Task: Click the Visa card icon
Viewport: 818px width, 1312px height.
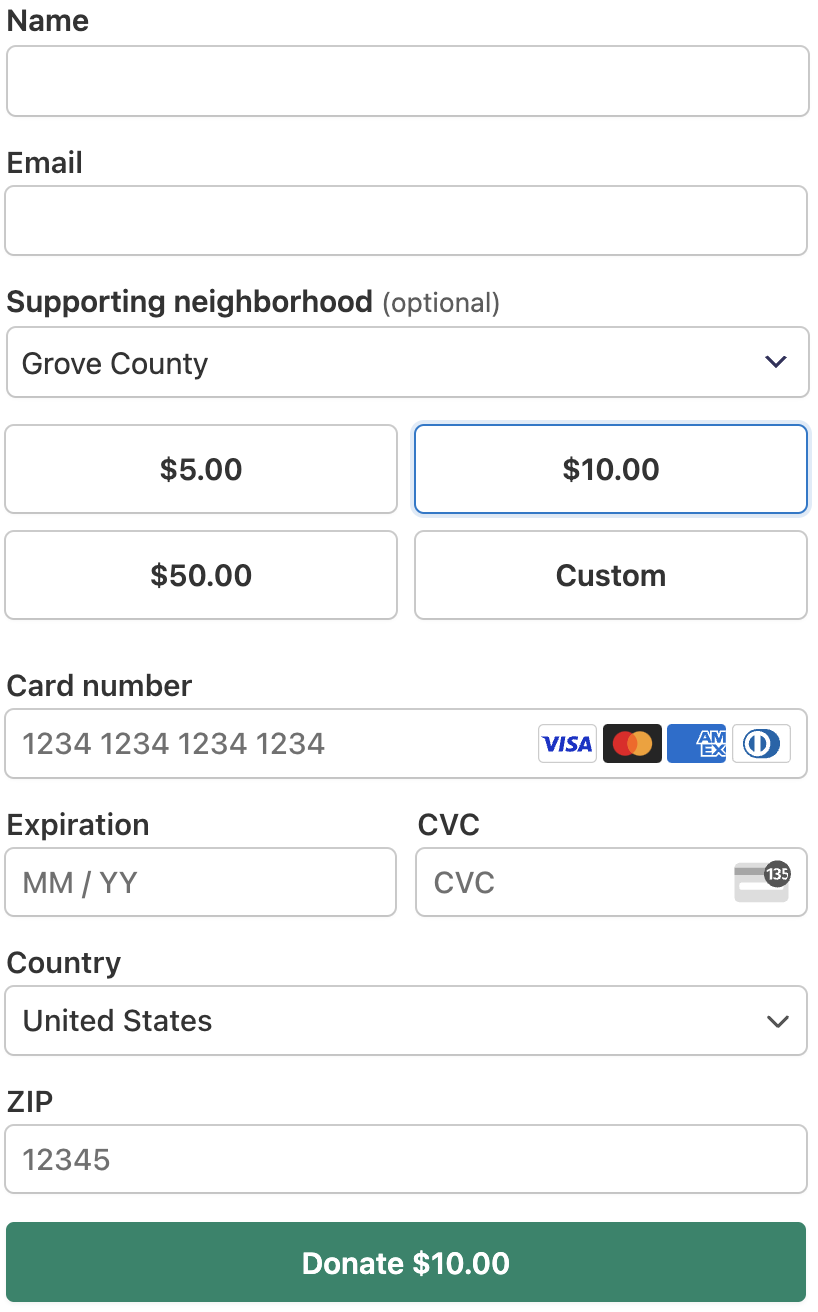Action: coord(567,744)
